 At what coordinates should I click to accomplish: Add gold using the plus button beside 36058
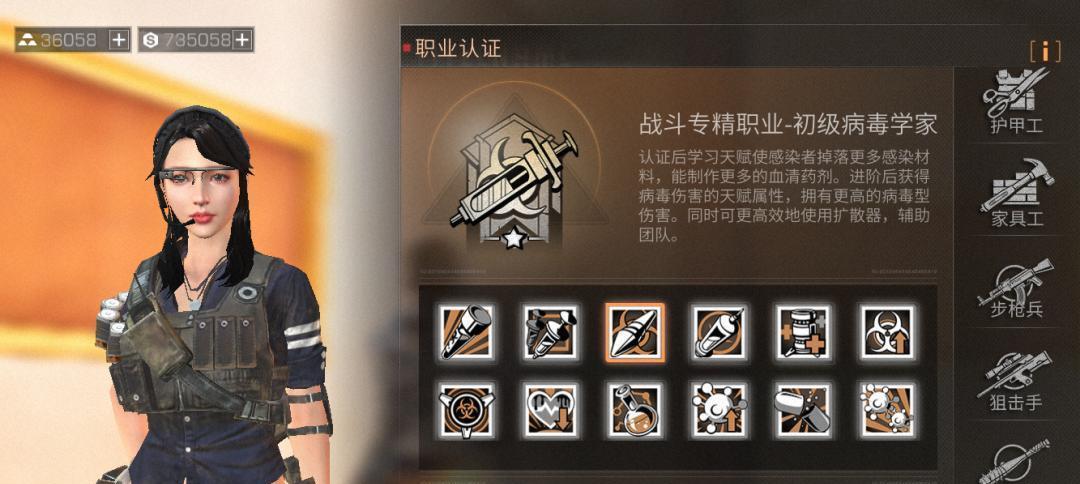(119, 40)
